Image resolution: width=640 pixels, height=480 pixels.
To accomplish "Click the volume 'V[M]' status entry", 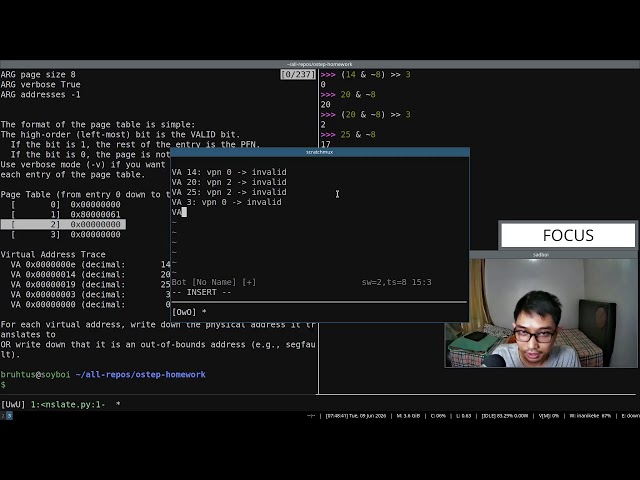I will [549, 416].
